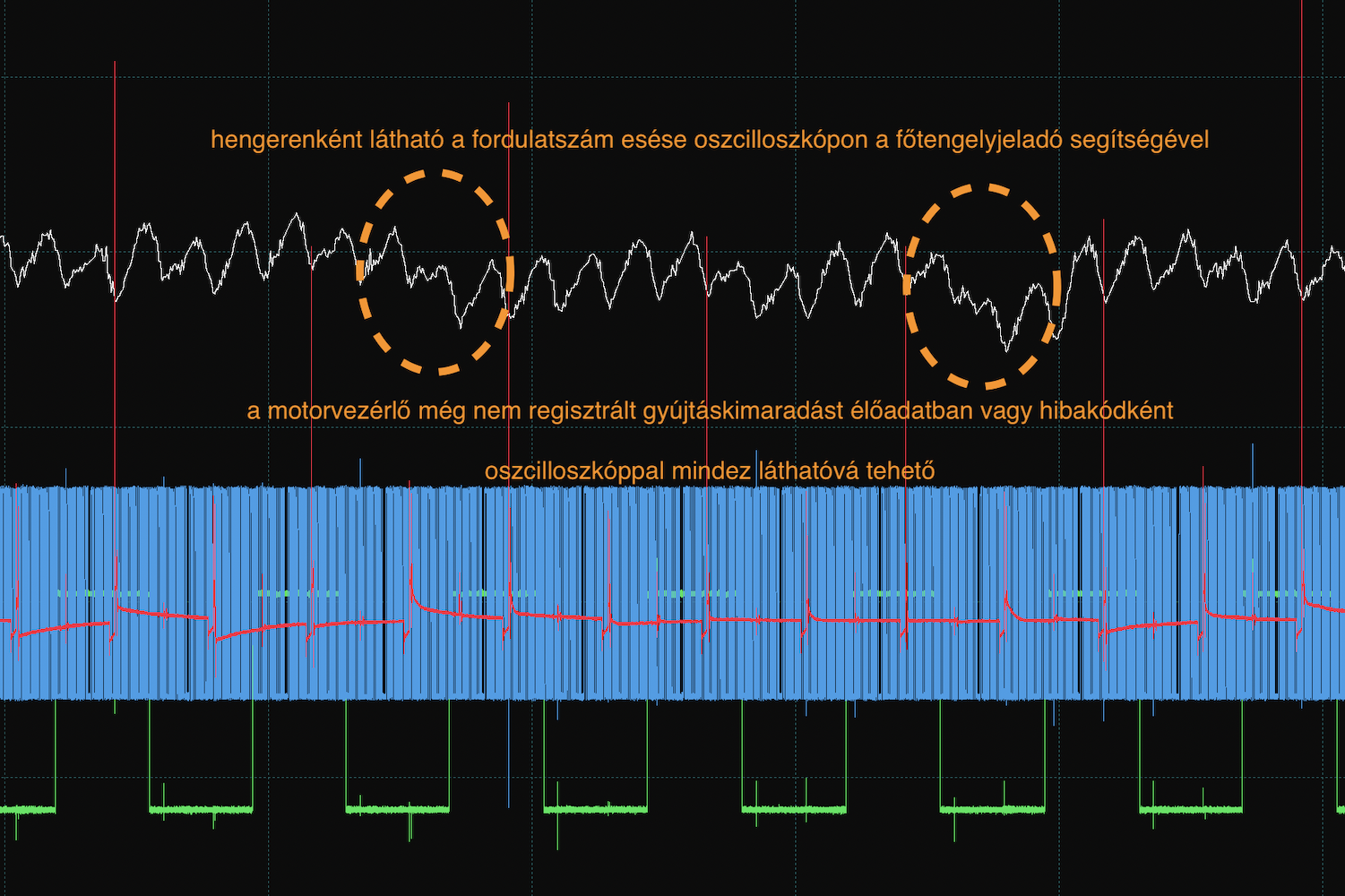1345x896 pixels.
Task: Select the top annotation starting with 'hengerenként látható'
Action: (x=709, y=140)
